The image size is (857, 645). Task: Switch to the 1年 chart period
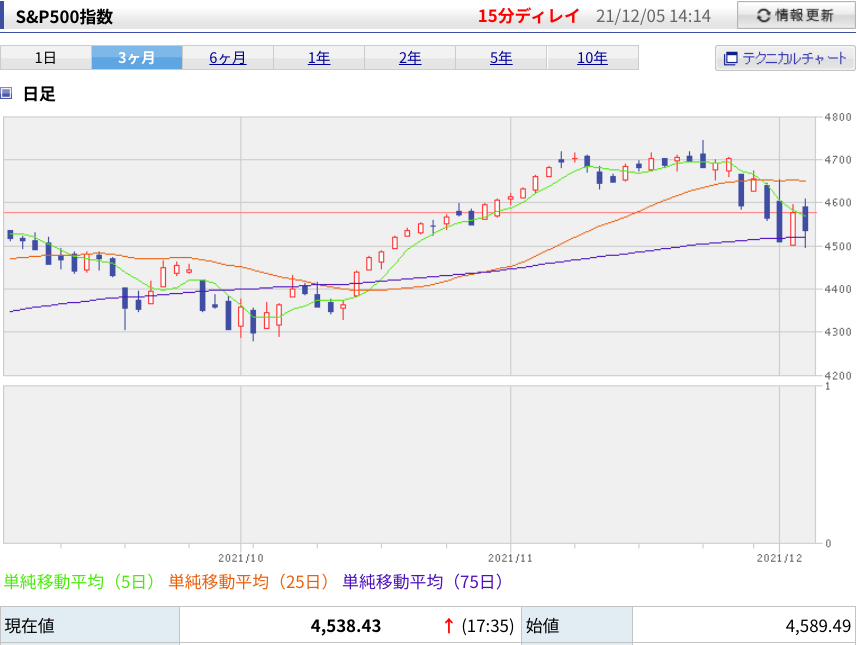pyautogui.click(x=319, y=57)
